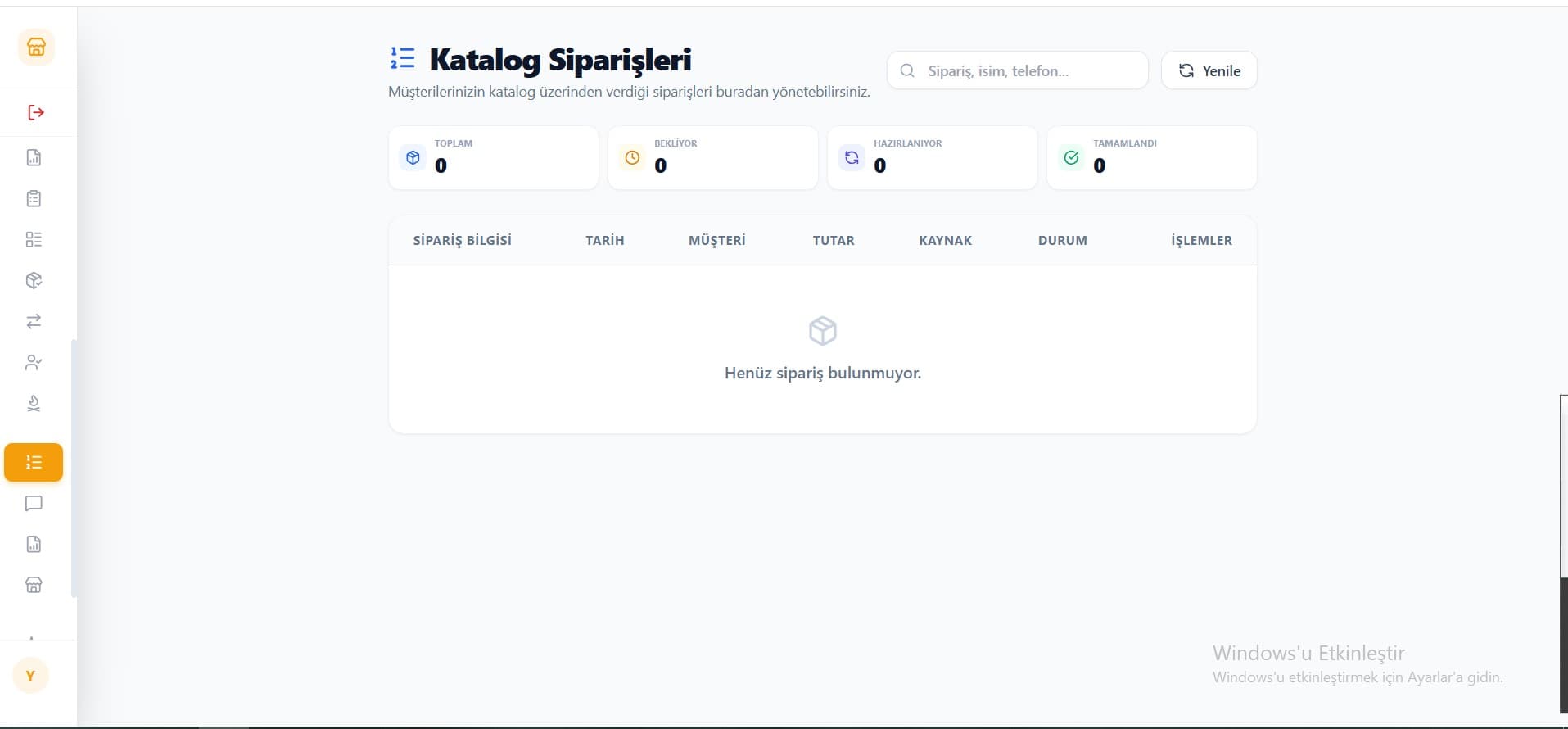Click the İŞLEMLER column header
1568x729 pixels.
click(x=1201, y=240)
